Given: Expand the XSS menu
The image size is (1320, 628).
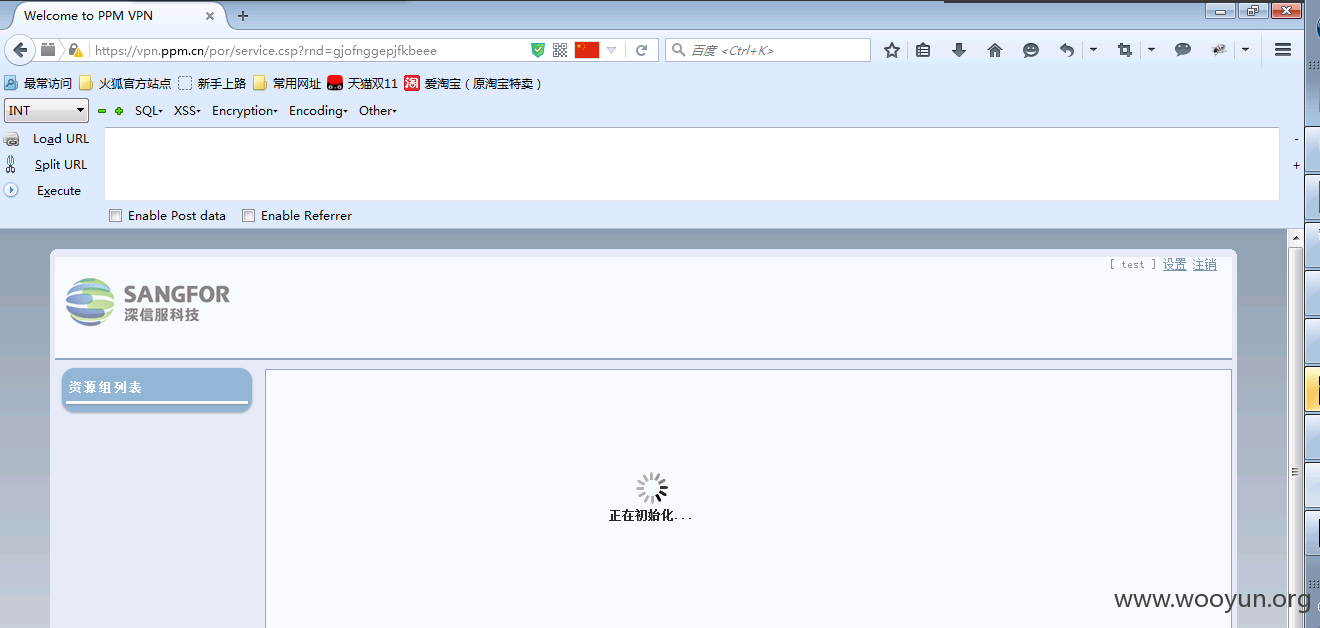Looking at the screenshot, I should coord(188,111).
